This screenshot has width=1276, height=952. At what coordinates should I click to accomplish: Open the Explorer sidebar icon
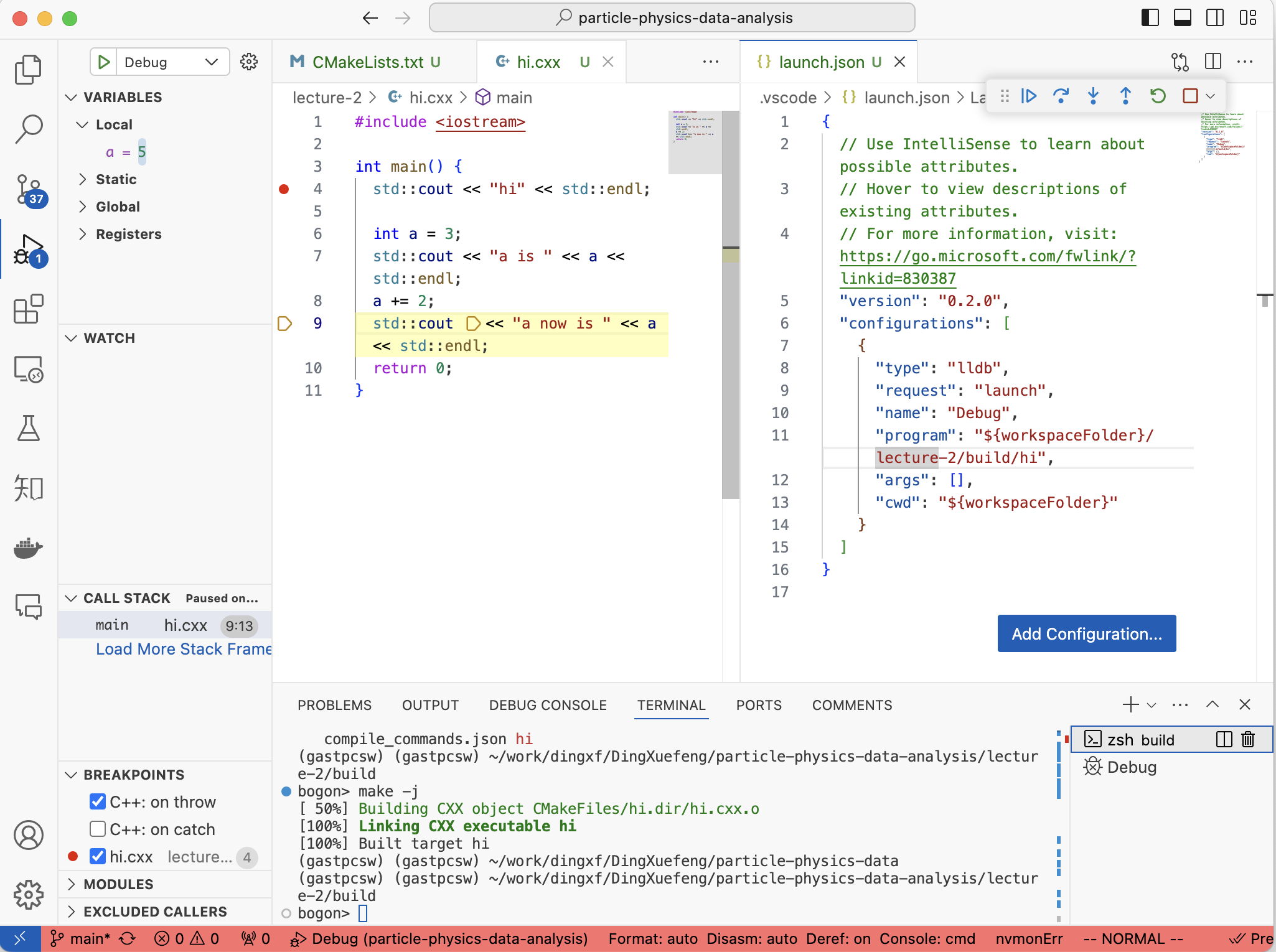point(29,68)
